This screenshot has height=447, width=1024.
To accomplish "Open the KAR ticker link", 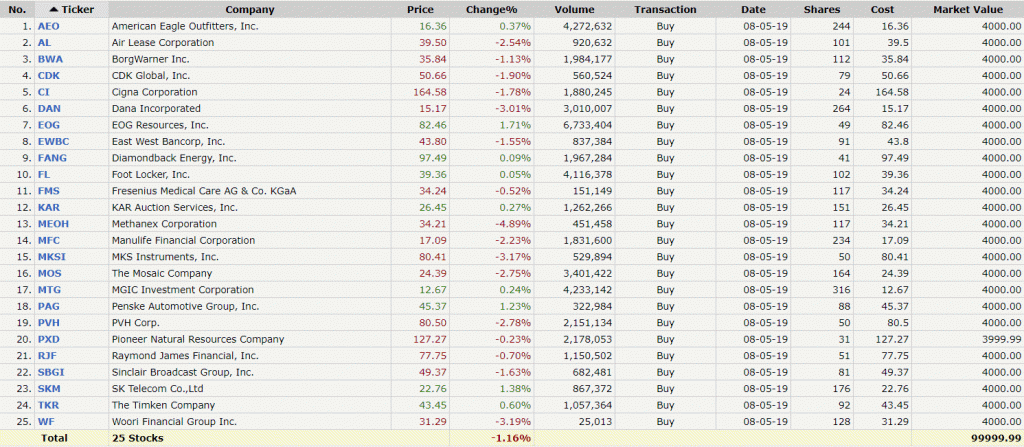I will (49, 207).
